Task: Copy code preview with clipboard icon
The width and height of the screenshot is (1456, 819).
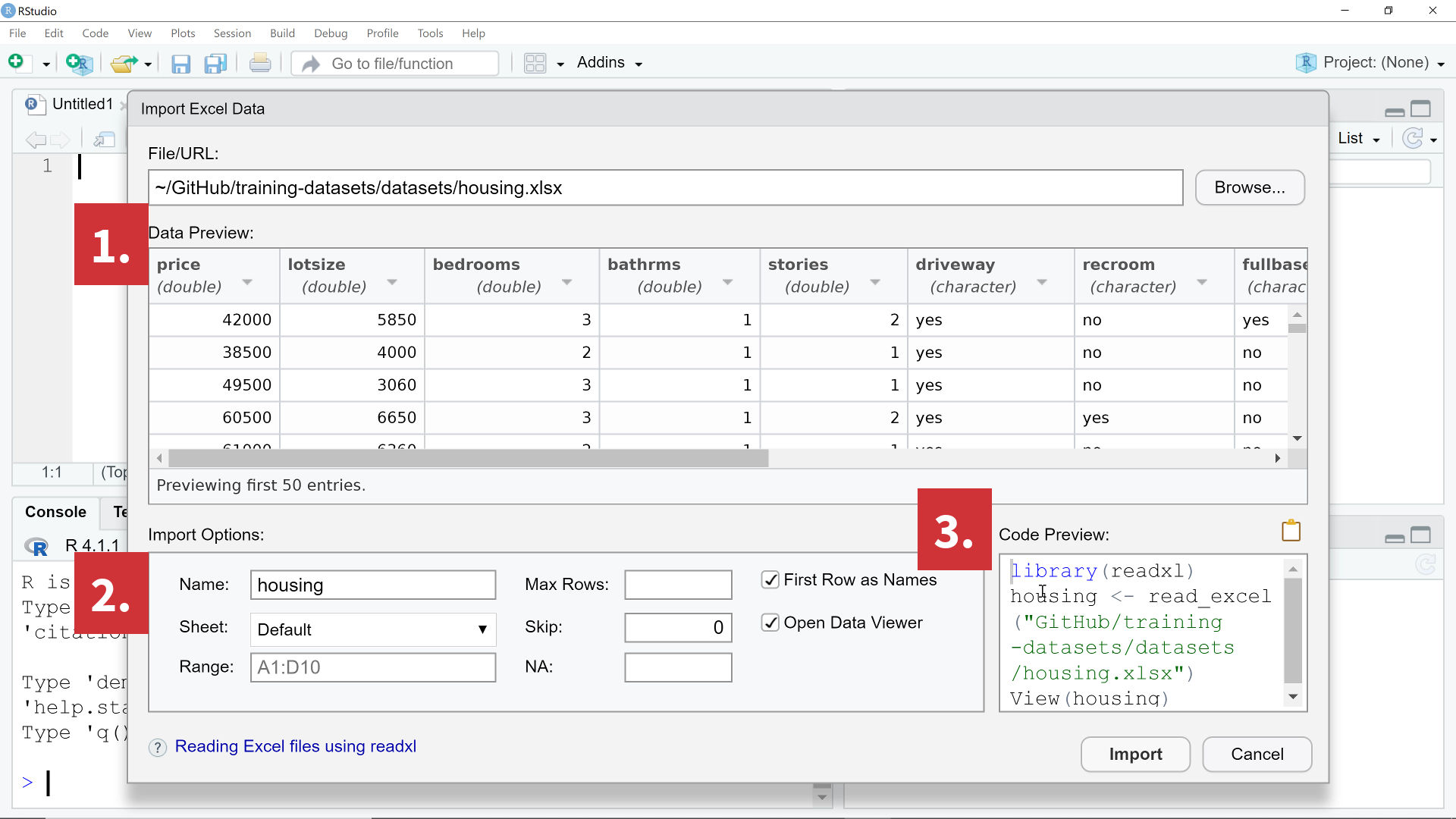Action: pos(1291,530)
